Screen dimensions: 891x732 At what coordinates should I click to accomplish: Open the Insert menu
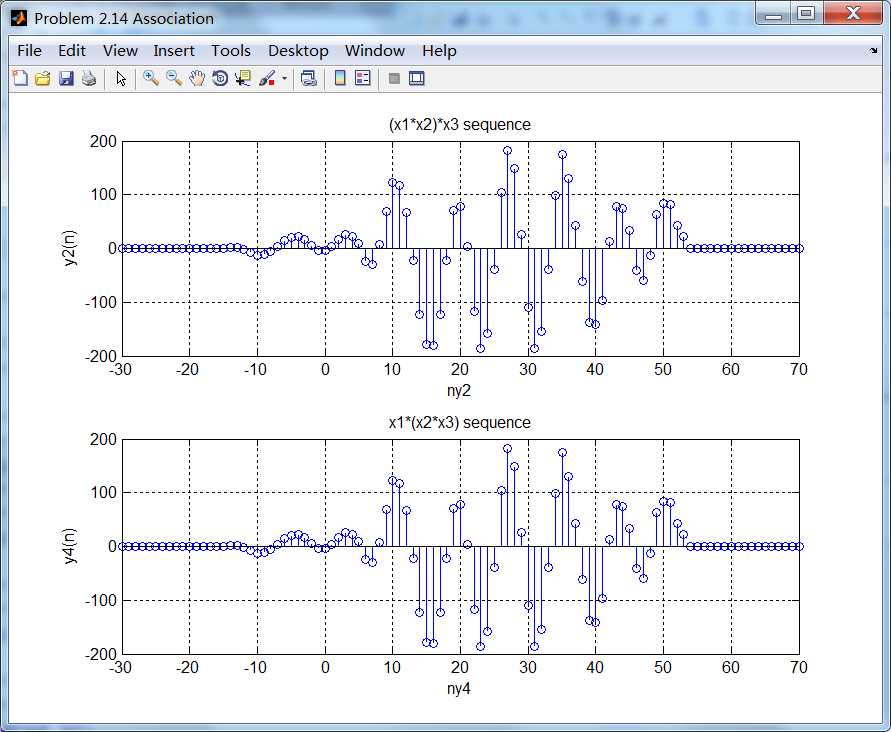tap(174, 51)
